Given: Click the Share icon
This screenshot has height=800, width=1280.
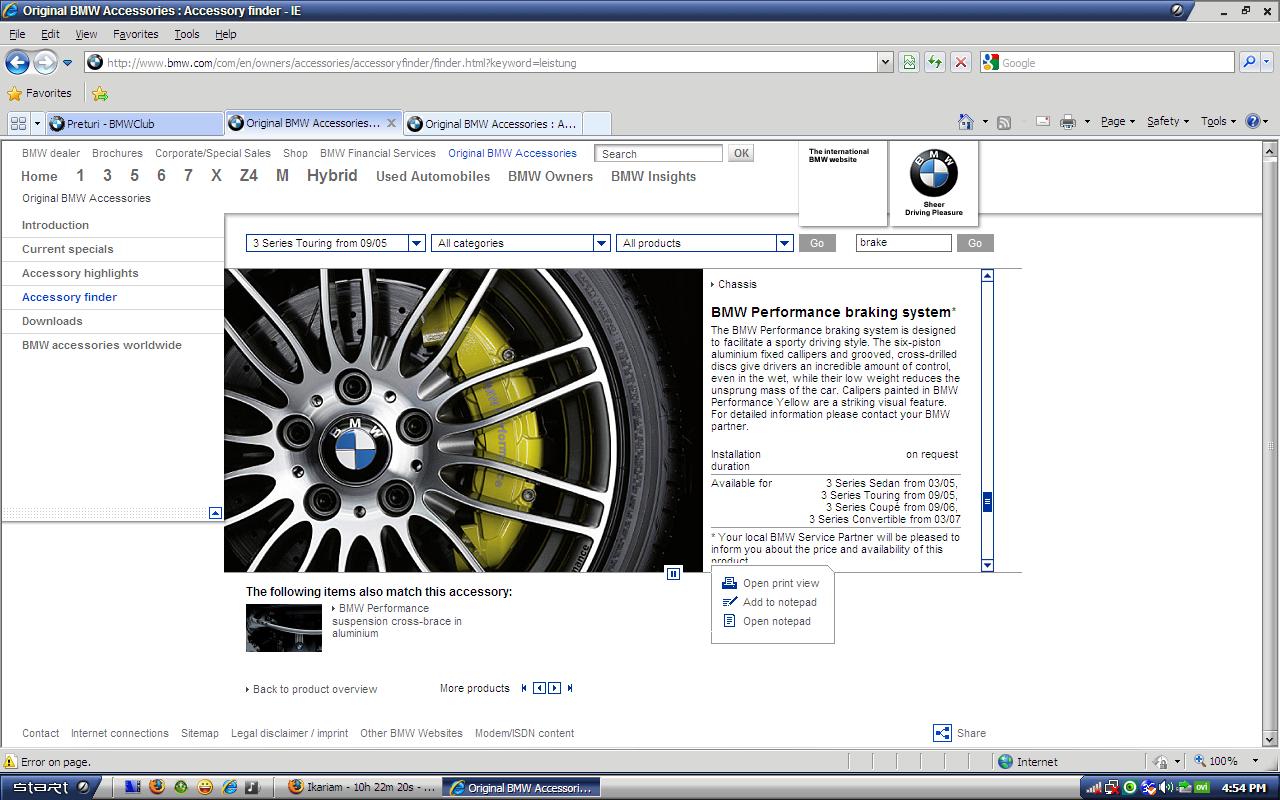Looking at the screenshot, I should (x=942, y=733).
